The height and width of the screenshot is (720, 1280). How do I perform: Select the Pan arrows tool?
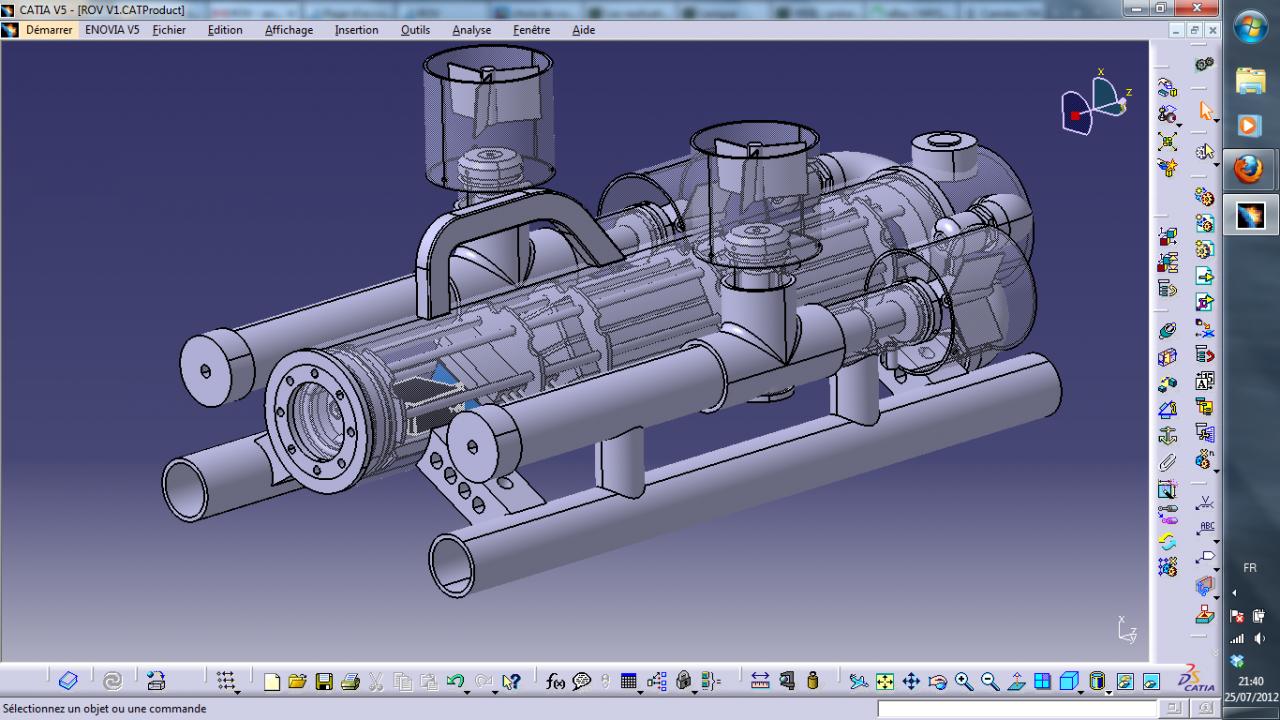pos(911,682)
